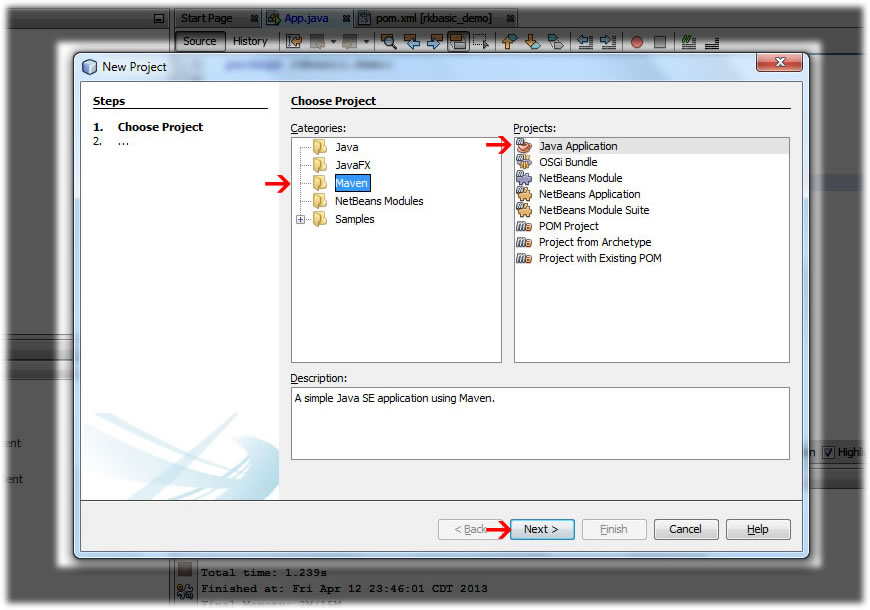Click the Samples category folder icon

[320, 219]
